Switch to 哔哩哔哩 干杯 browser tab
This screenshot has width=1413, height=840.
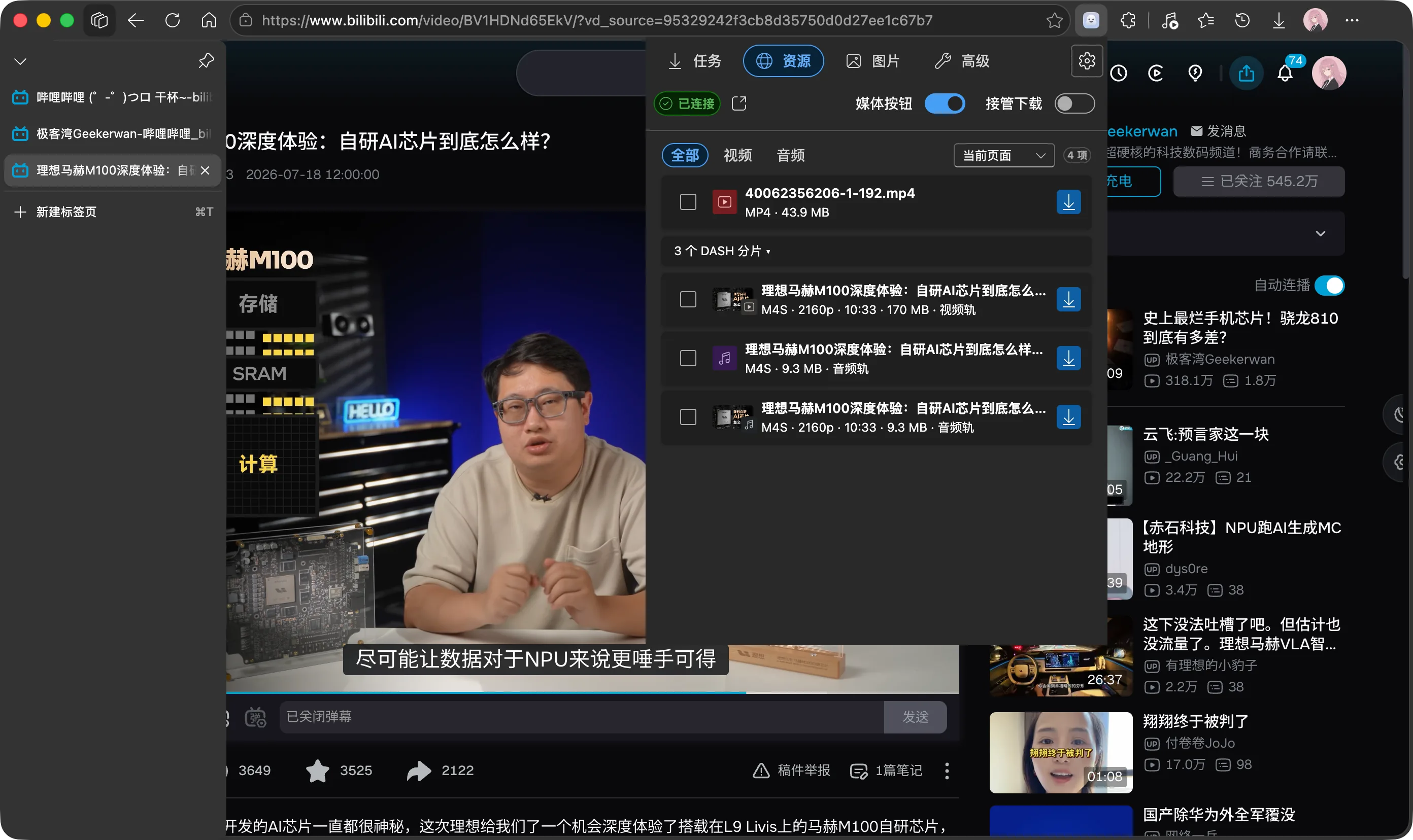(112, 97)
